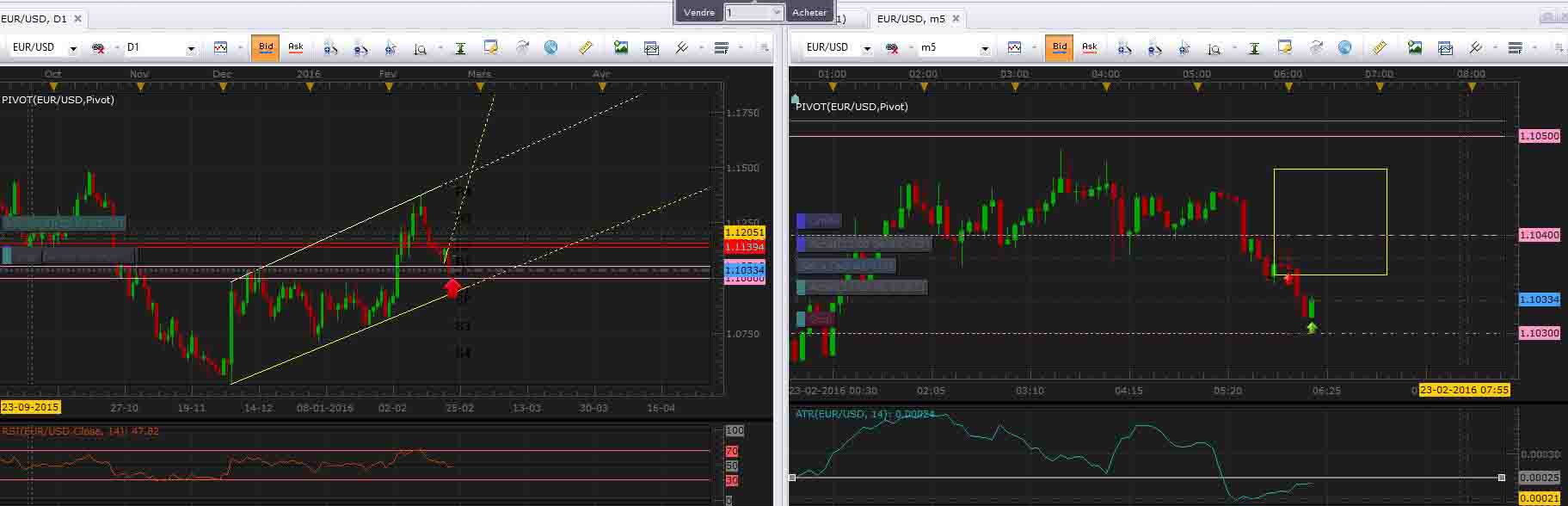
Task: Select magnifier zoom icon in D1 toolbar
Action: tap(420, 48)
